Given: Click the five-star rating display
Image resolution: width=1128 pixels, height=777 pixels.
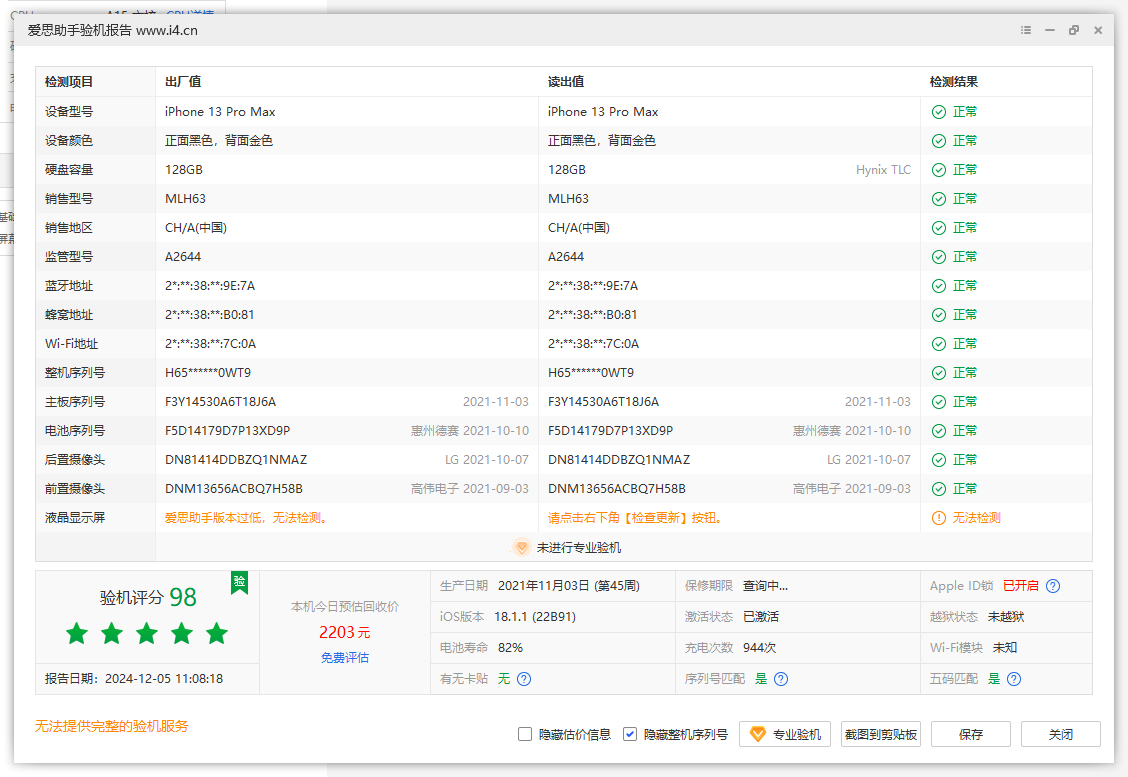Looking at the screenshot, I should pos(147,634).
